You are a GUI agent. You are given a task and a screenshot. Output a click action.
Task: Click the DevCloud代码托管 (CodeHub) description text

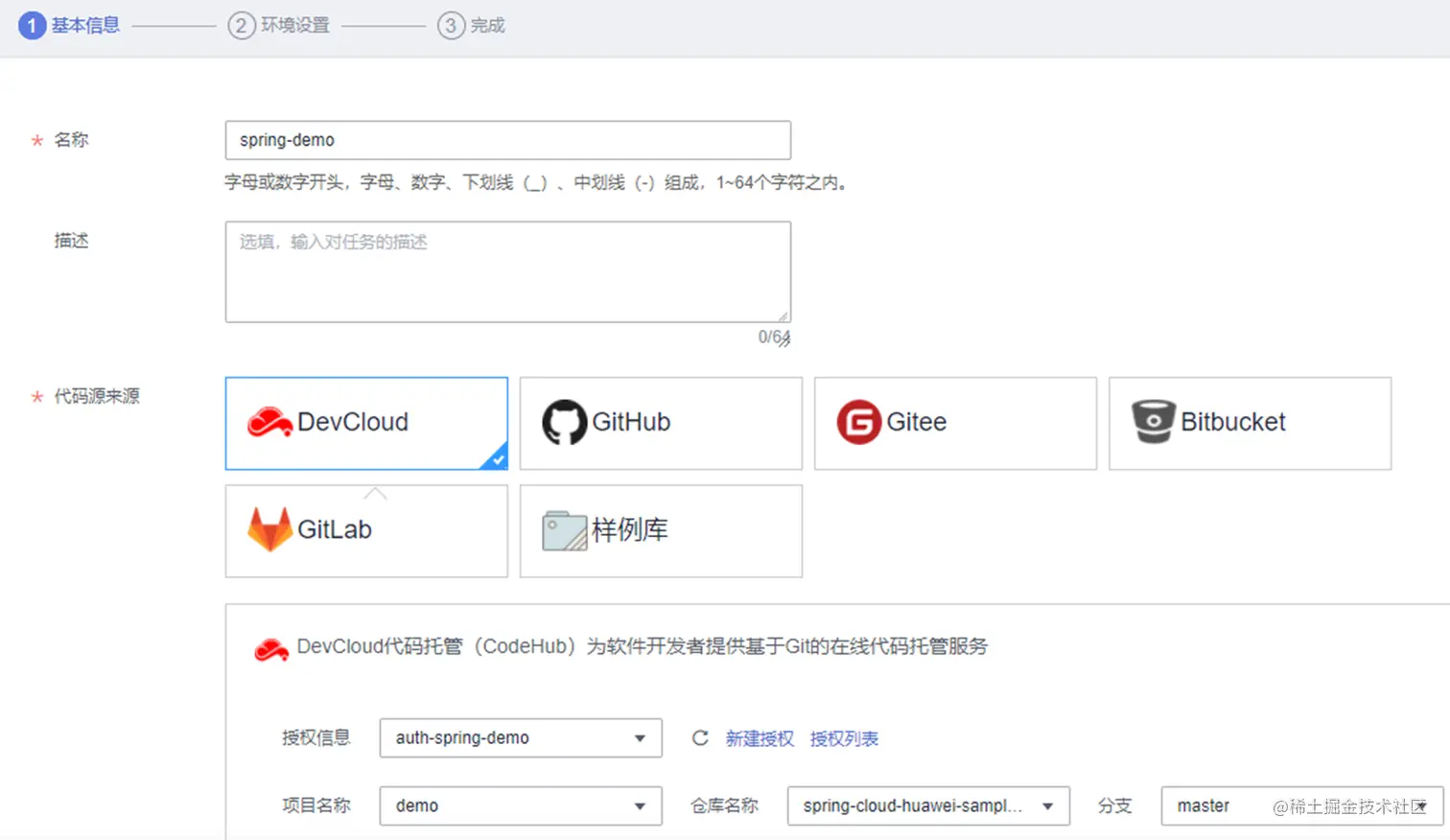[x=642, y=646]
